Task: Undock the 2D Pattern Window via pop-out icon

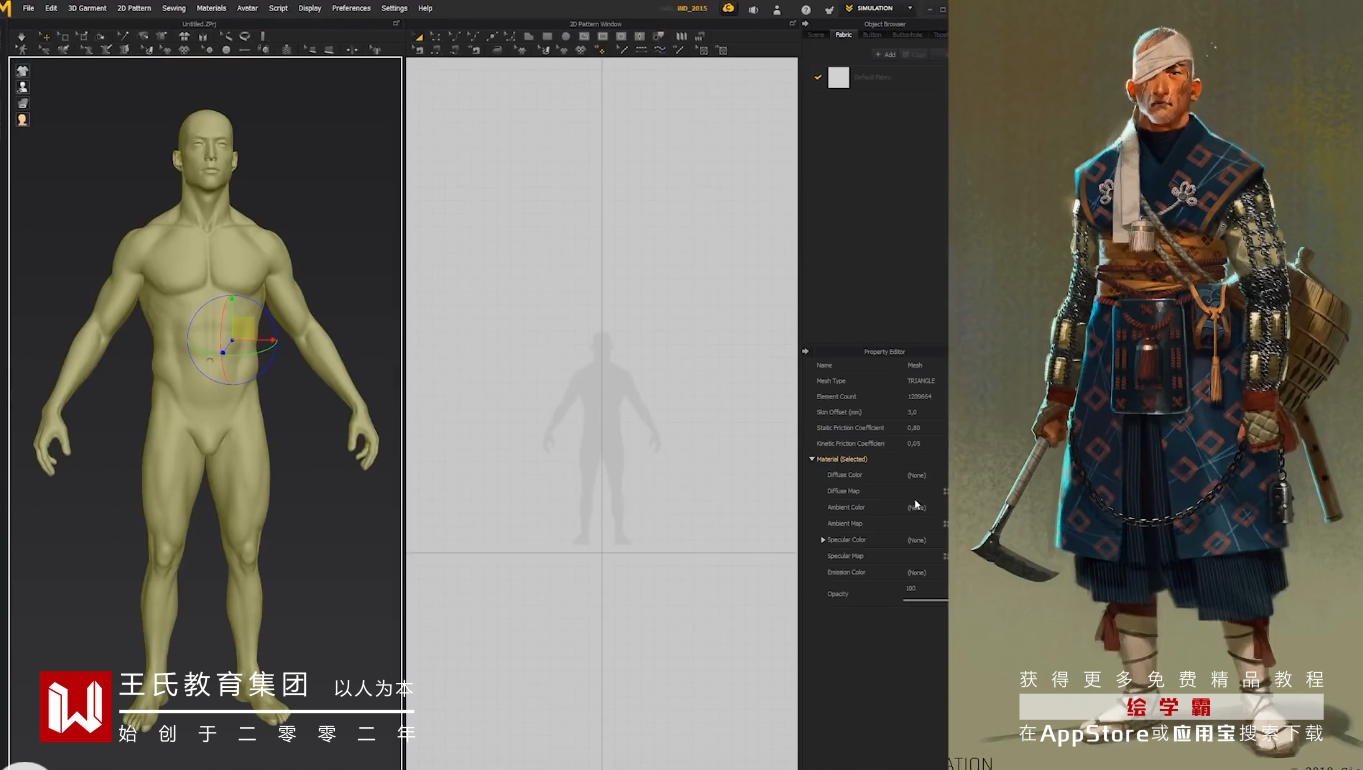Action: (793, 23)
